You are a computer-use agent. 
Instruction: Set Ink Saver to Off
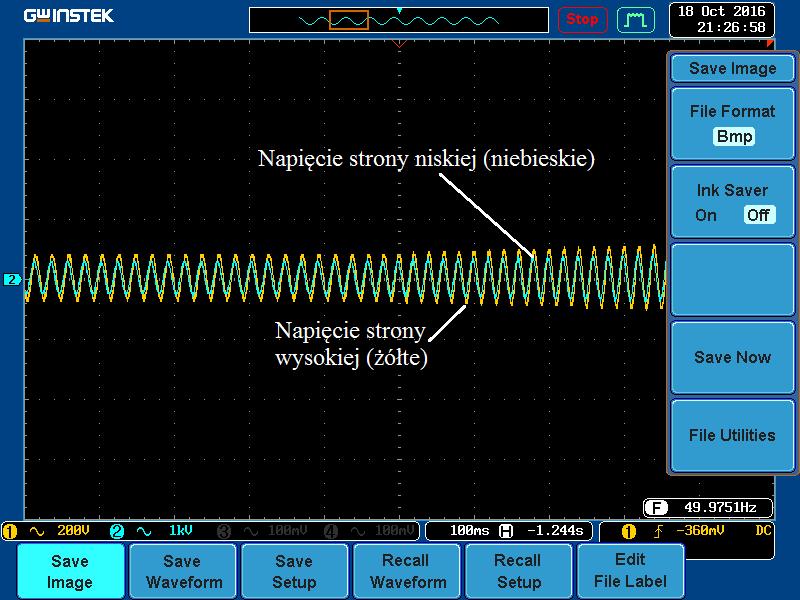[x=759, y=215]
